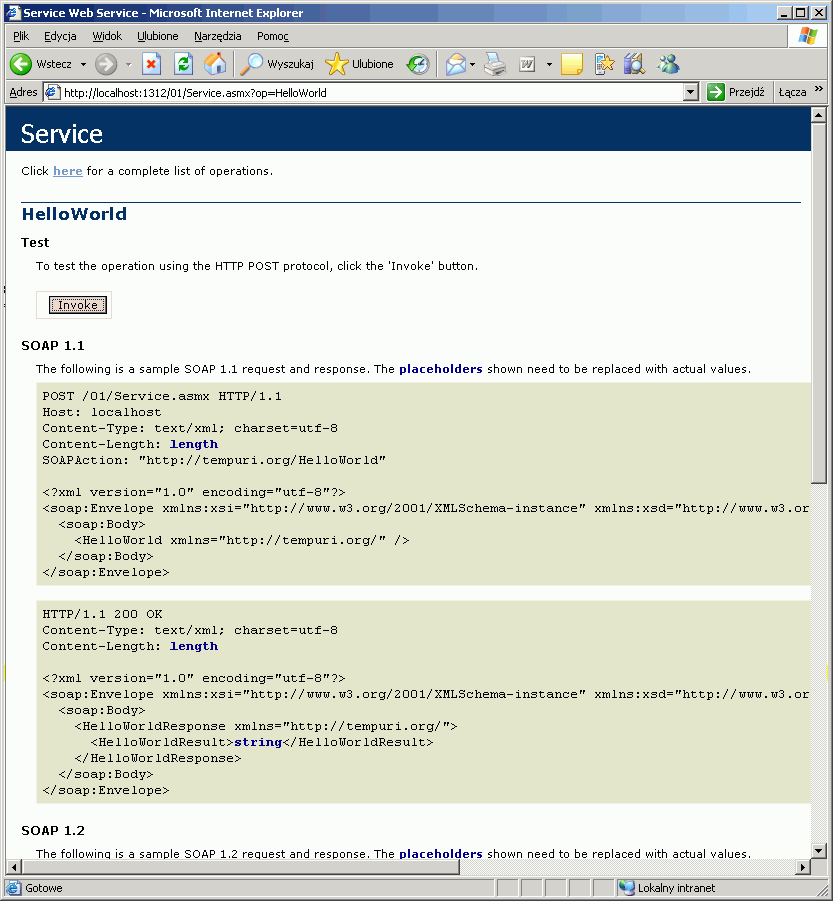The image size is (833, 901).
Task: Minimize the Internet Explorer window
Action: point(784,12)
